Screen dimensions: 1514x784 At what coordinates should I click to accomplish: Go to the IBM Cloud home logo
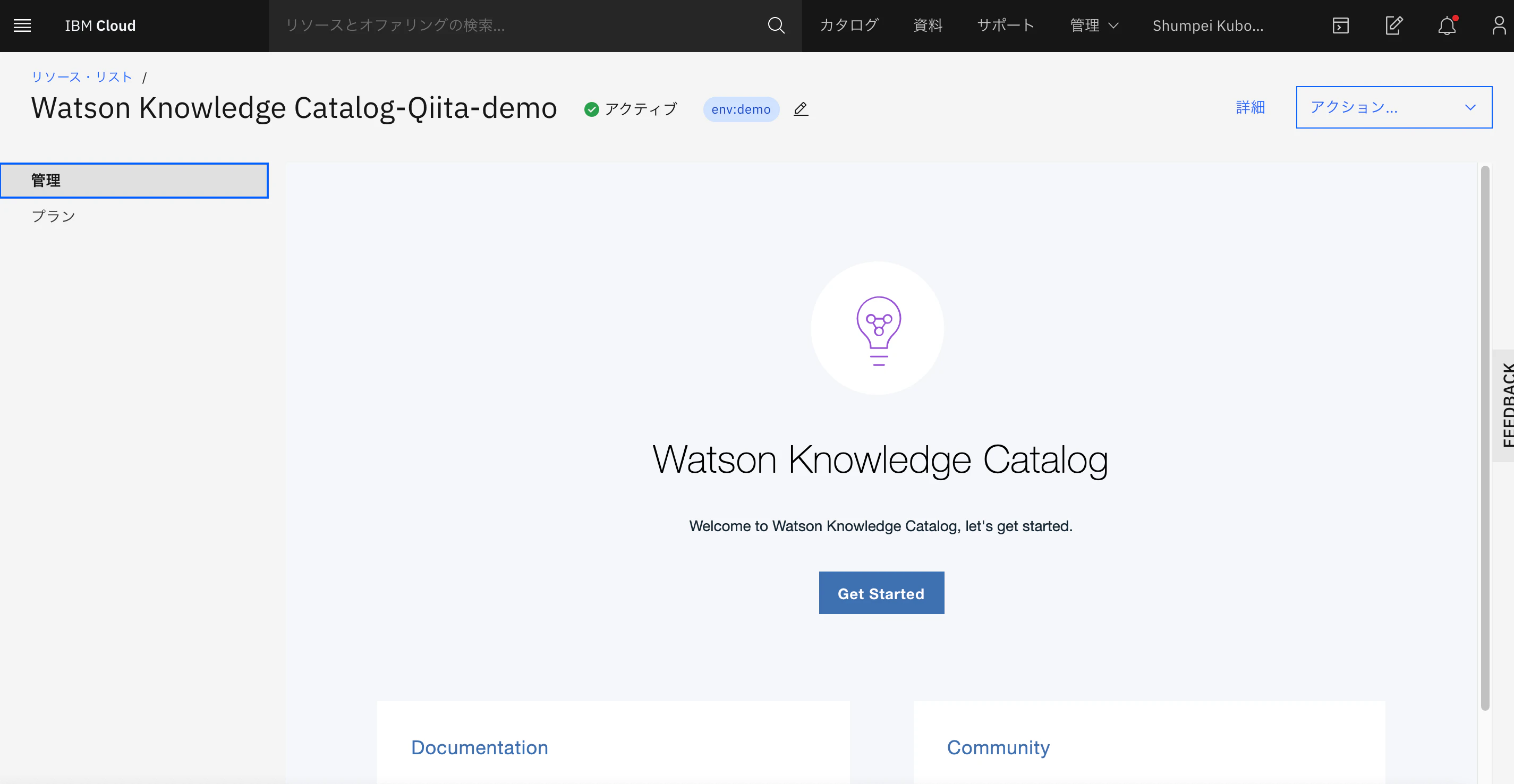pyautogui.click(x=100, y=25)
